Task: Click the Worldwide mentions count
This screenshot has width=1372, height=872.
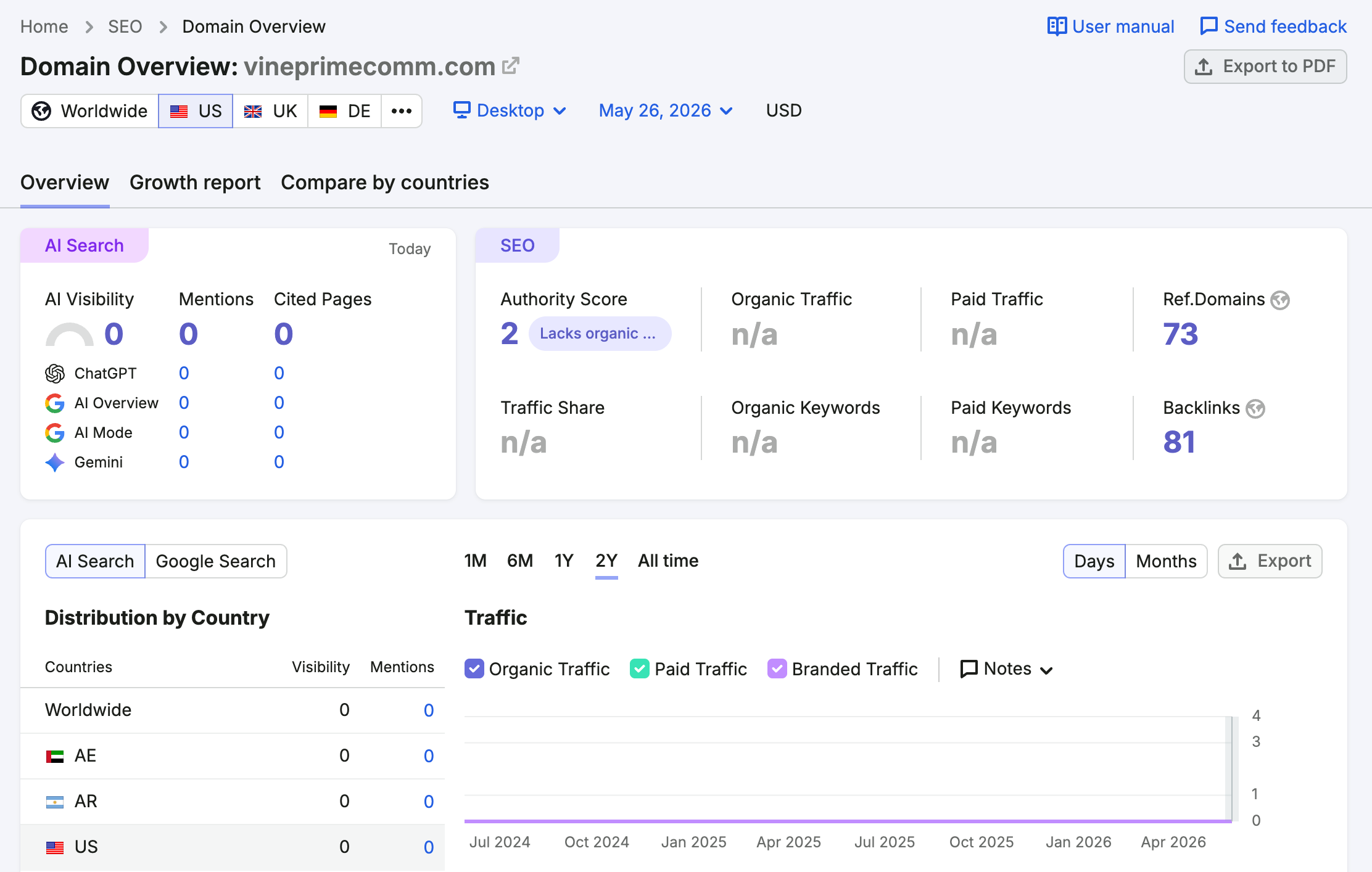Action: coord(429,710)
